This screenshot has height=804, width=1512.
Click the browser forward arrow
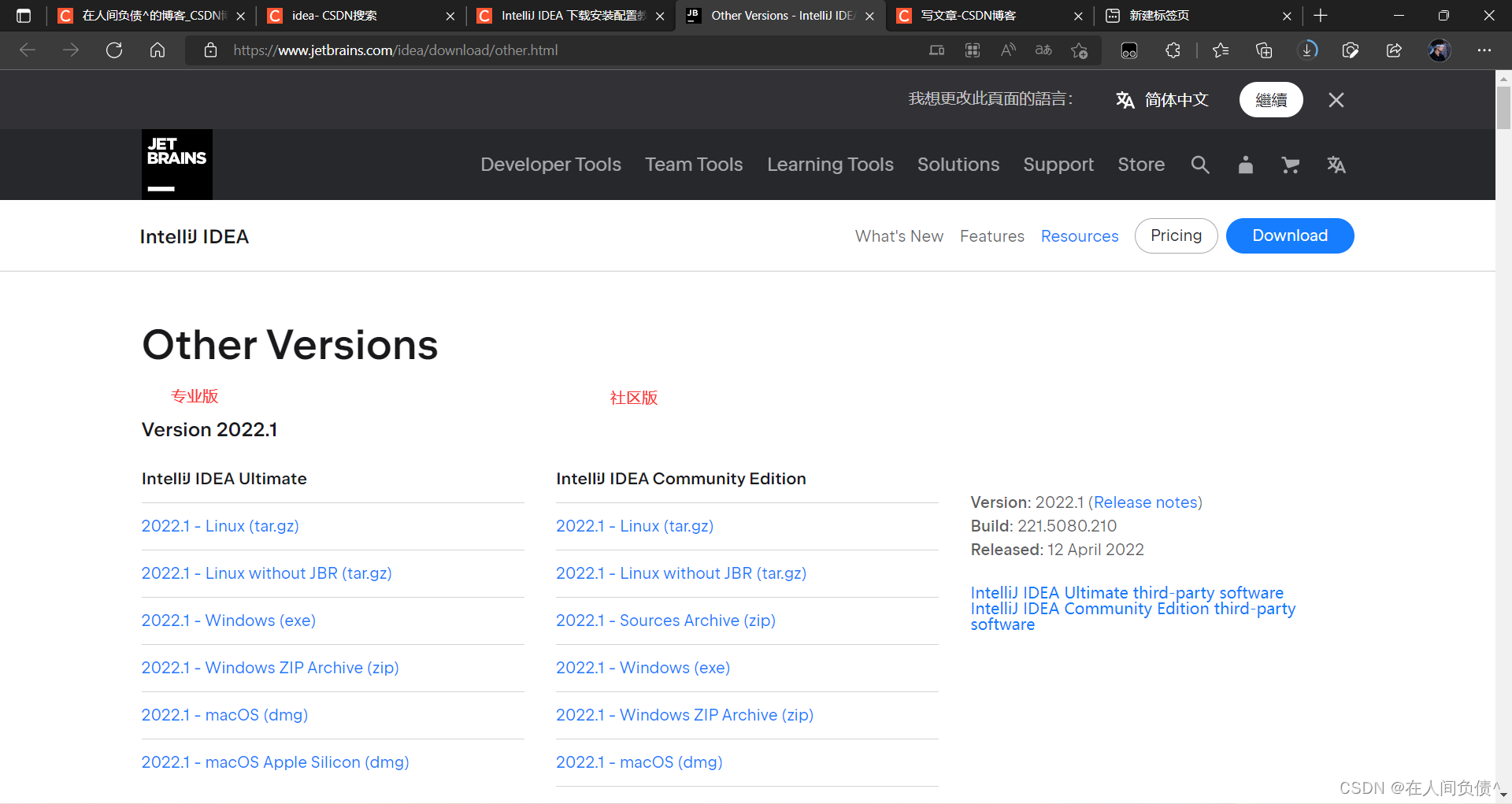point(71,50)
